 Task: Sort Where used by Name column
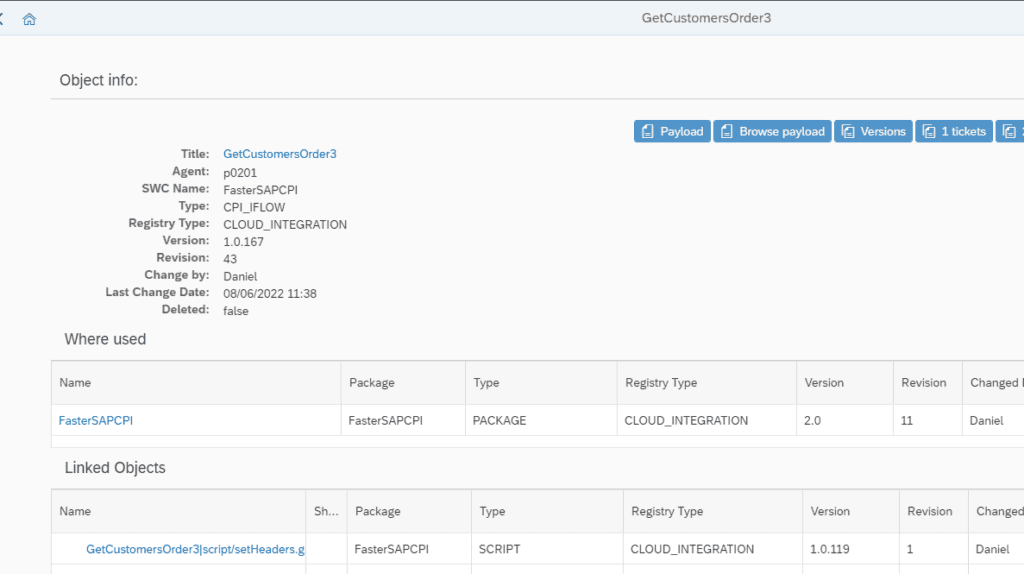pyautogui.click(x=196, y=383)
